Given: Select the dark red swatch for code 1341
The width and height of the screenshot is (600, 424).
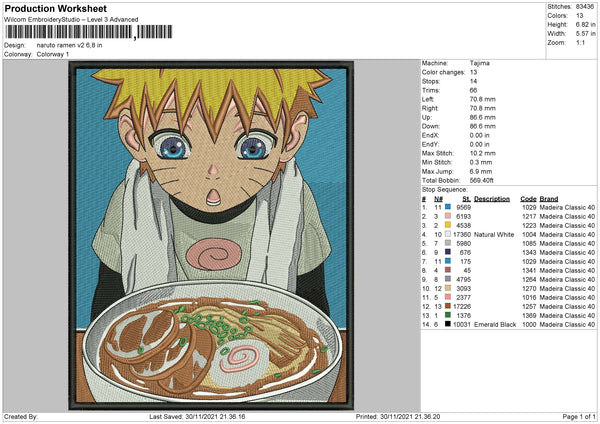Looking at the screenshot, I should tap(448, 270).
